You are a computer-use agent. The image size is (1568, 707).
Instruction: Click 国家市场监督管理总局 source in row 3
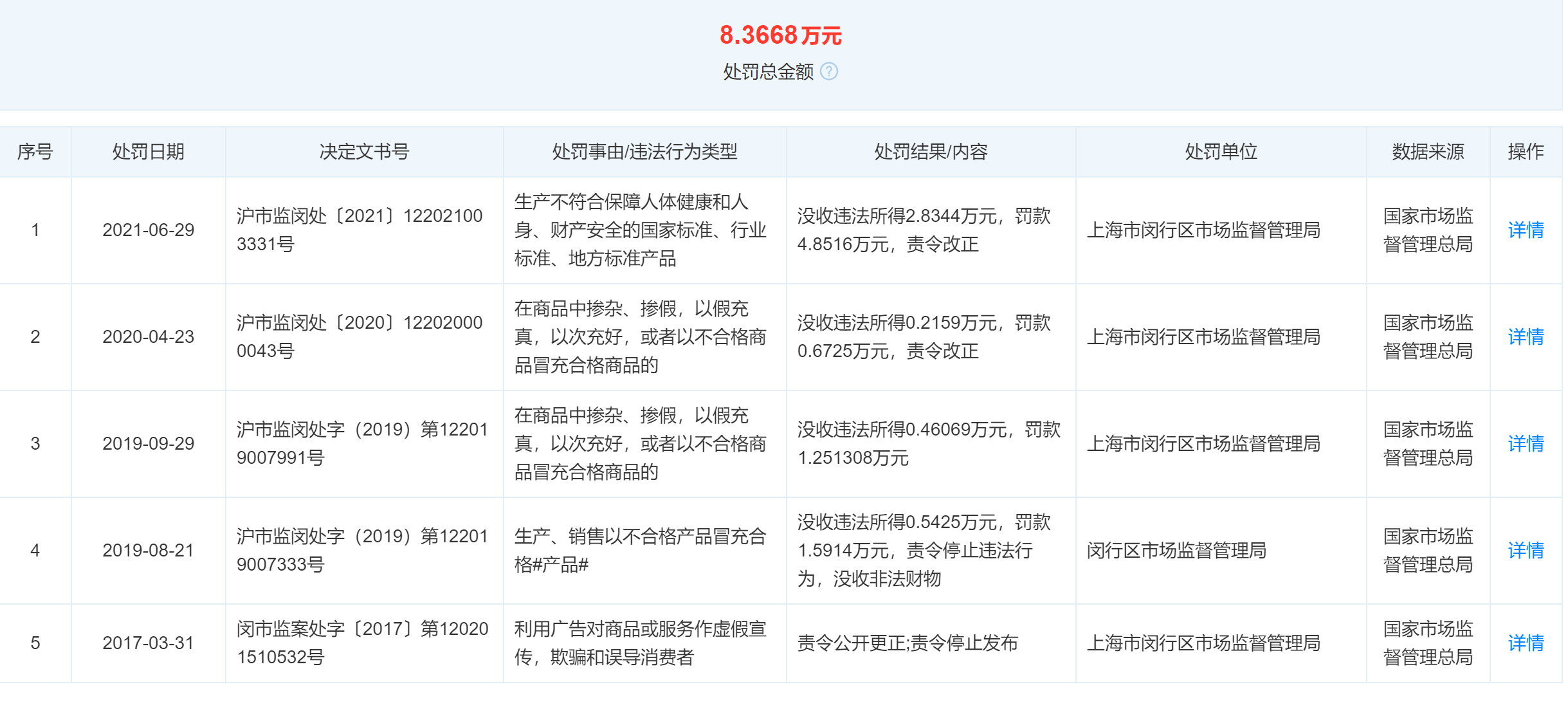[x=1428, y=443]
